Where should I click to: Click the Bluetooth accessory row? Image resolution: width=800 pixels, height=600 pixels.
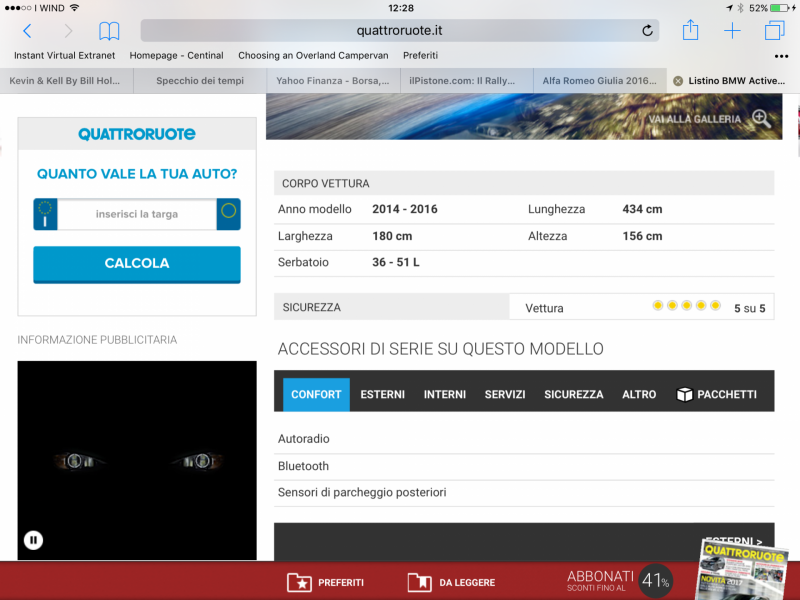click(524, 466)
